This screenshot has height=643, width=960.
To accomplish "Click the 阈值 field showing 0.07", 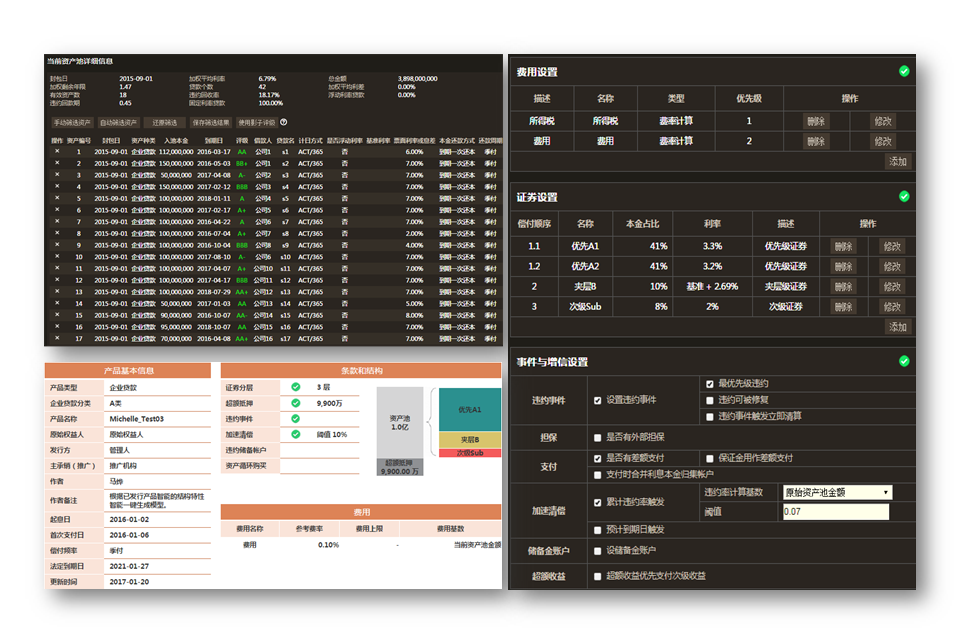I will 836,511.
